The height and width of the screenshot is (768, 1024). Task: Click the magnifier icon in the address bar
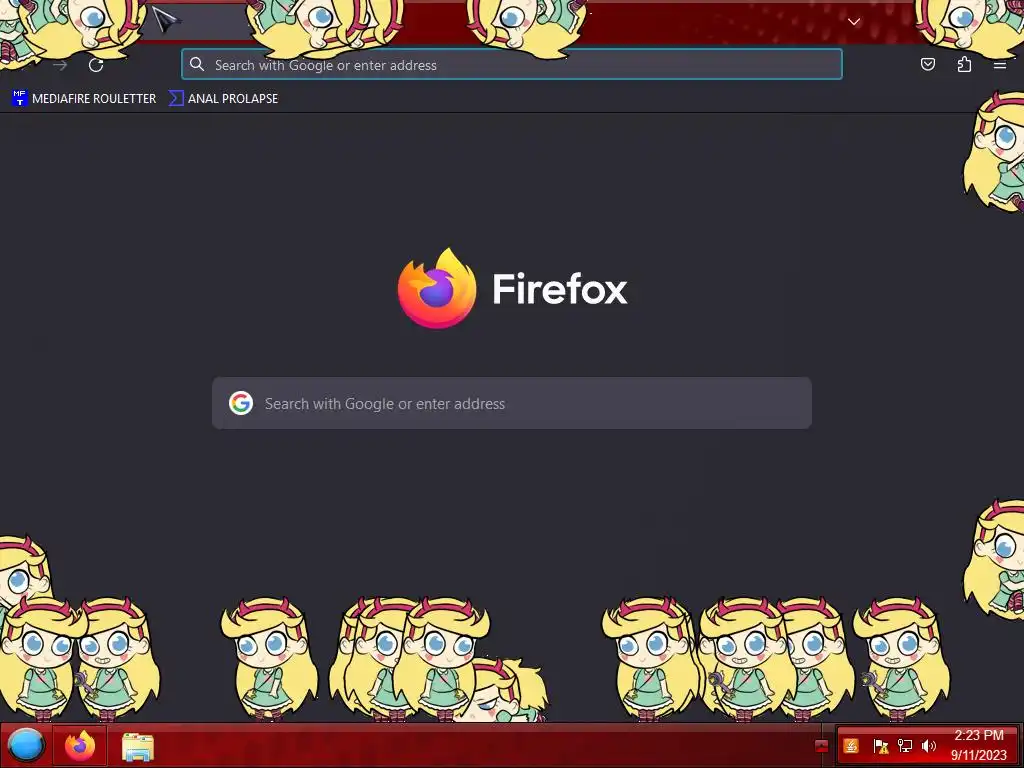[197, 64]
